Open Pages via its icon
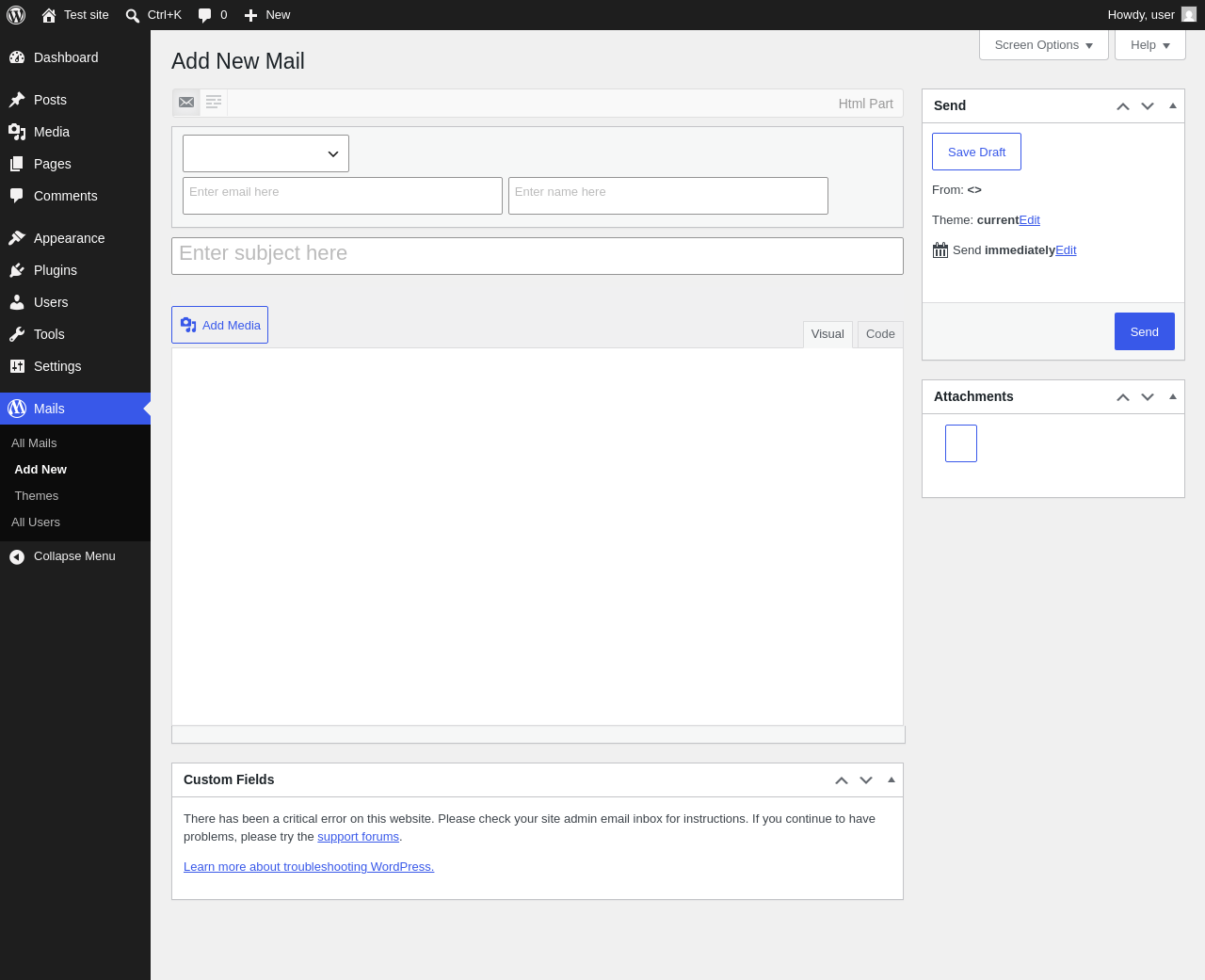Image resolution: width=1205 pixels, height=980 pixels. [17, 164]
